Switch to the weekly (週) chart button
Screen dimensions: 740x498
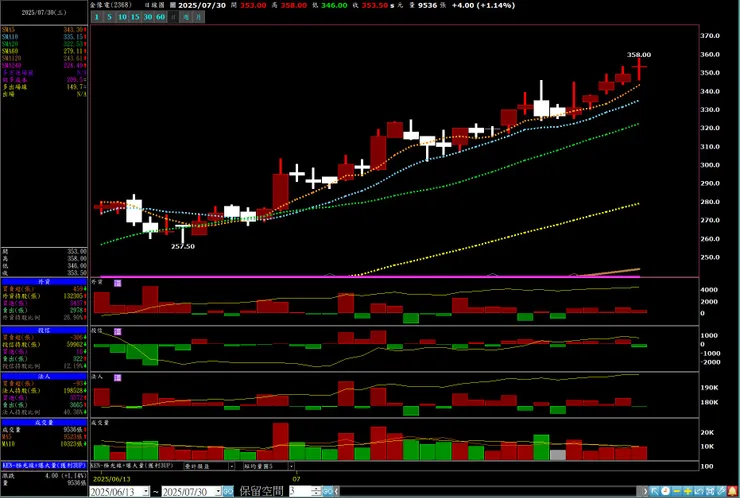[x=186, y=17]
